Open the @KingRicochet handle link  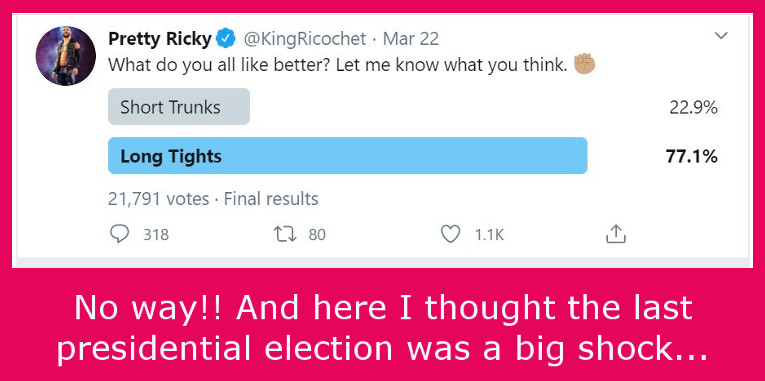click(x=304, y=39)
